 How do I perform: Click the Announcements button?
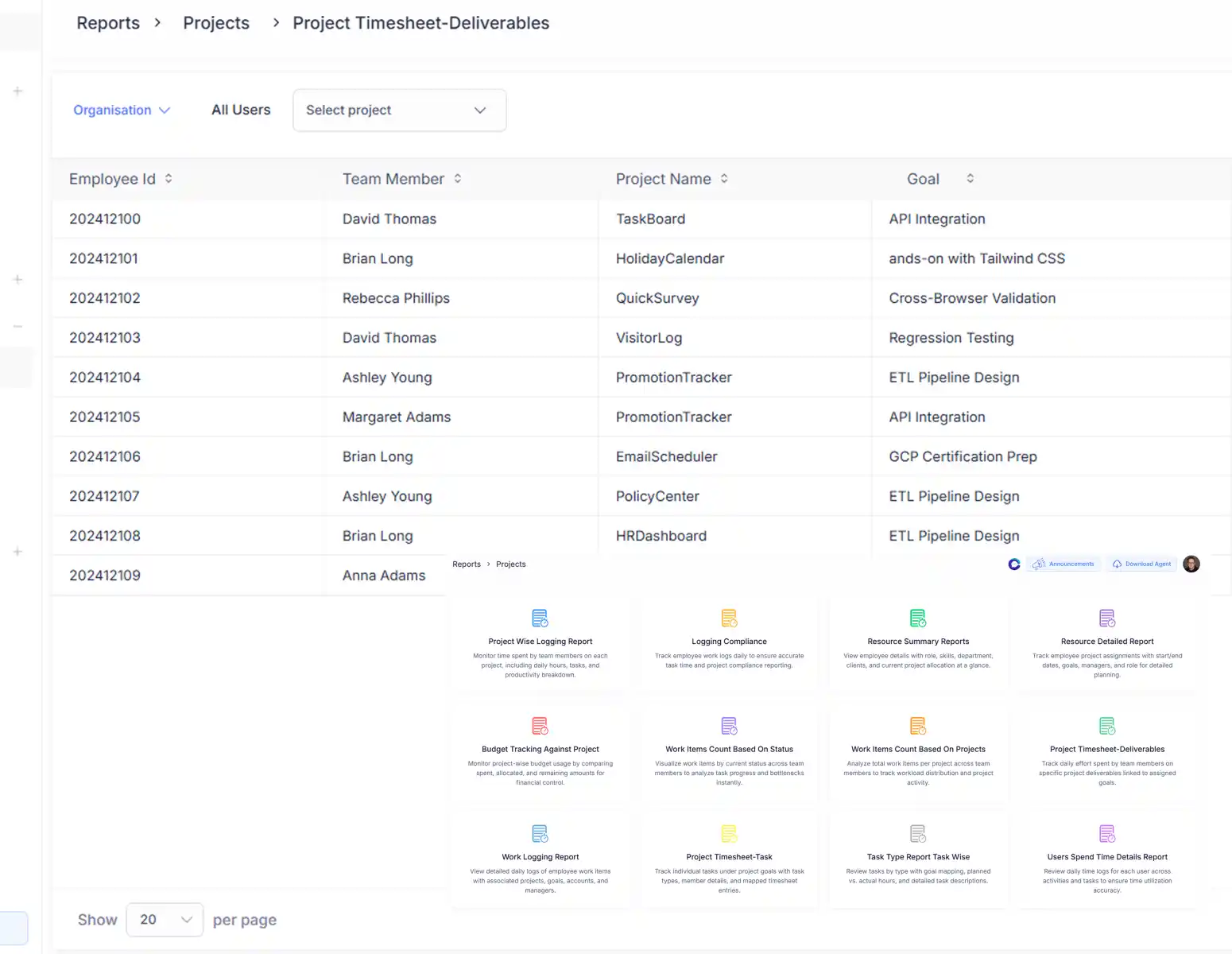point(1063,564)
